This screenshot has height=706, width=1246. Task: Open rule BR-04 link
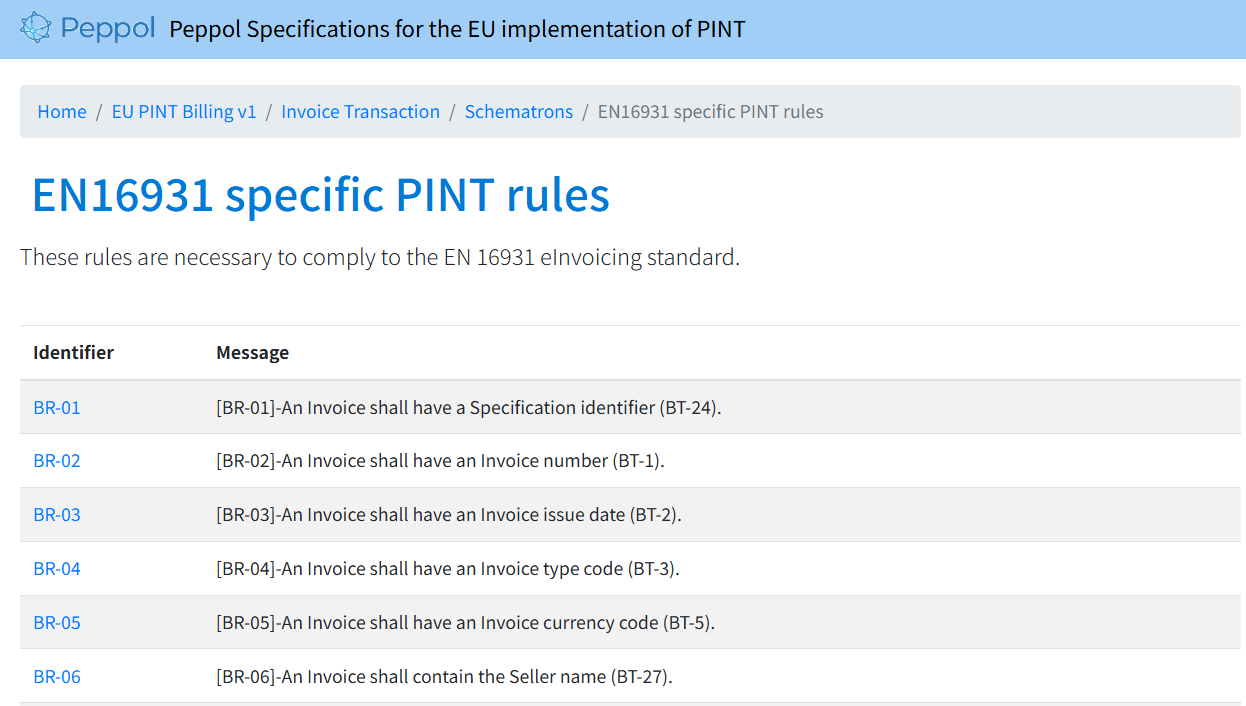(x=57, y=569)
